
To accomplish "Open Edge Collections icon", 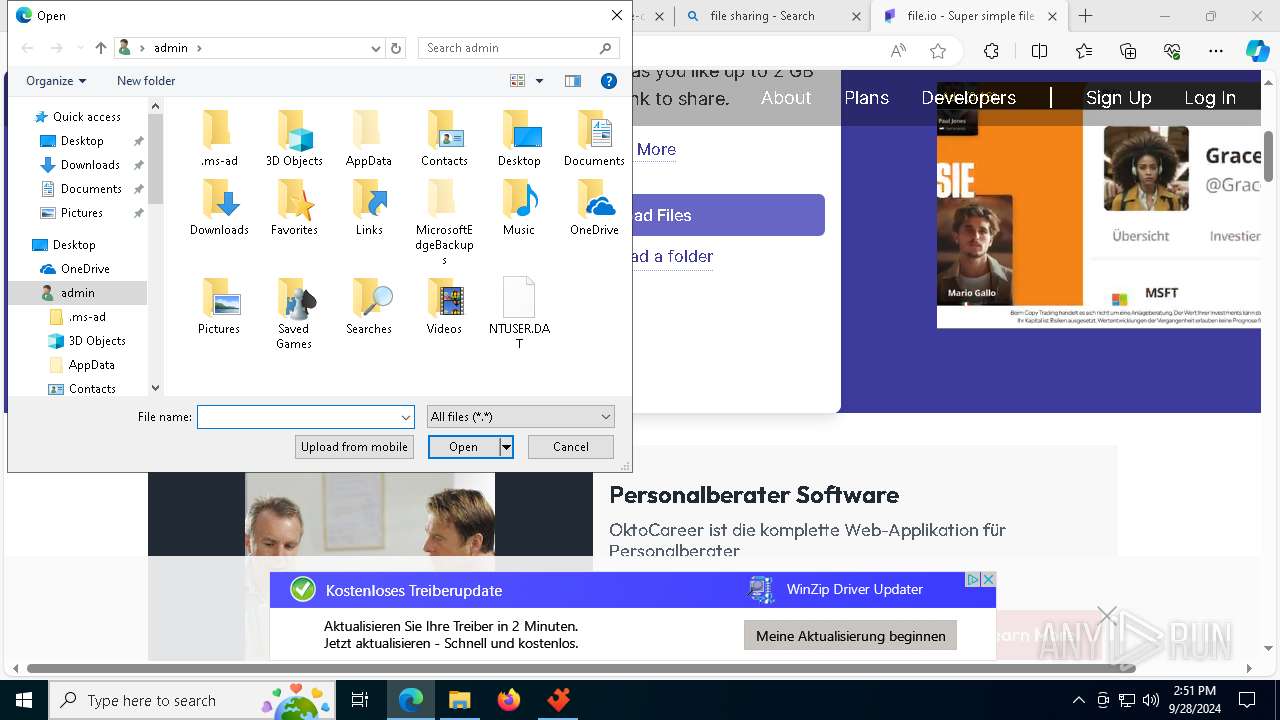I will 1128,51.
